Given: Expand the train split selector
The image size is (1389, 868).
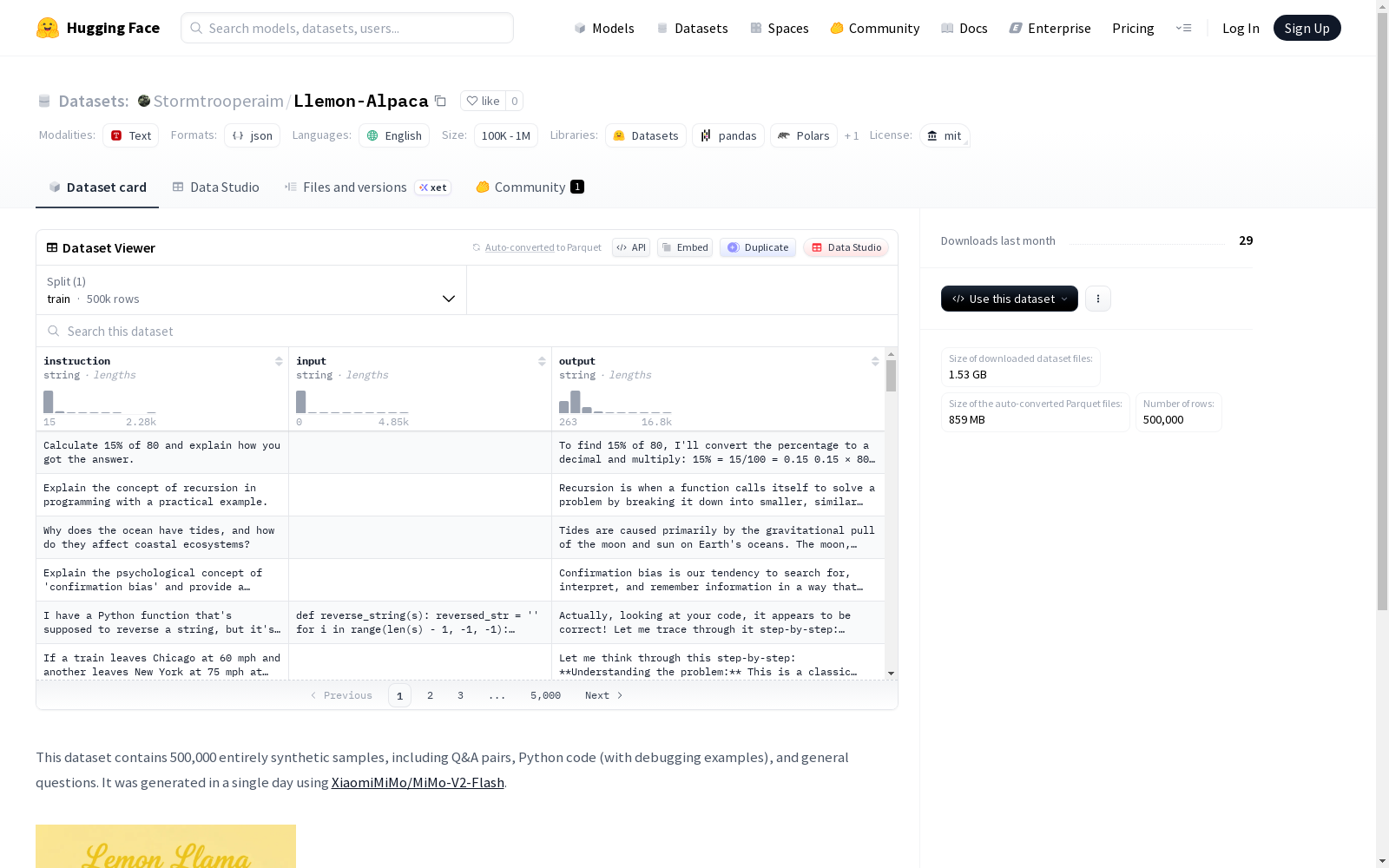Looking at the screenshot, I should 252,290.
